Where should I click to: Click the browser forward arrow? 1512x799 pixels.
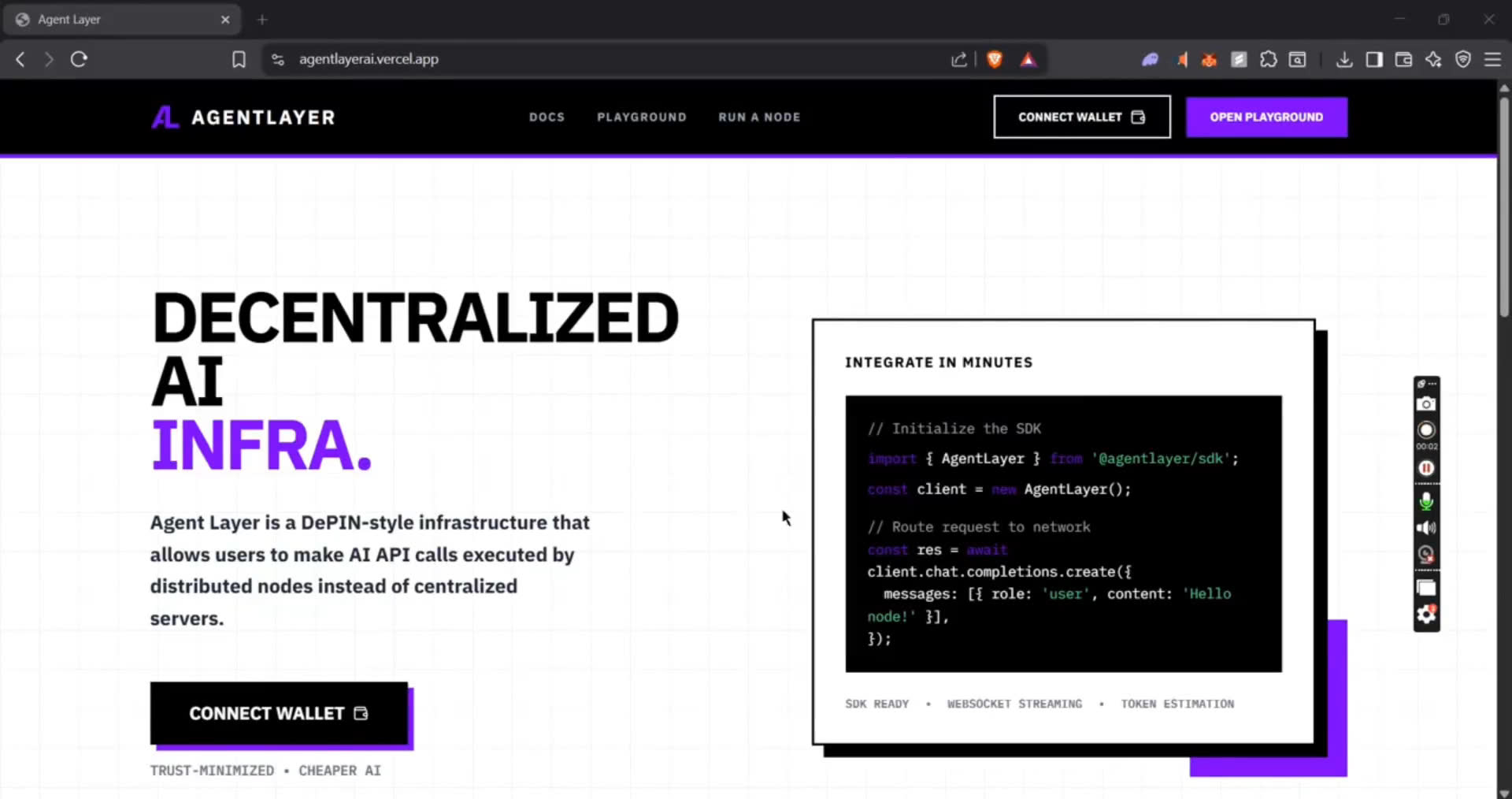pos(49,59)
